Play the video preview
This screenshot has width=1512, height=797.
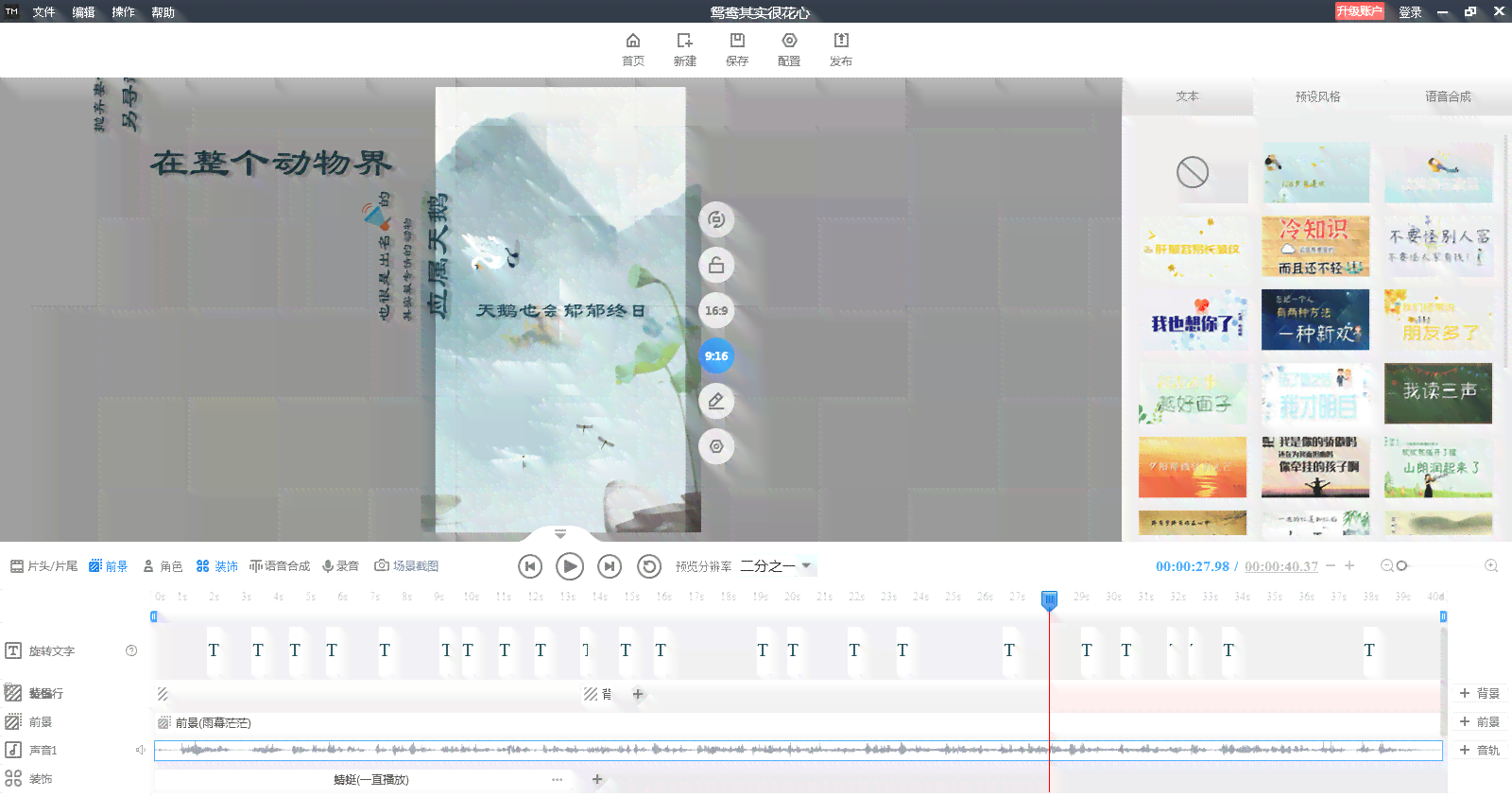(x=570, y=566)
